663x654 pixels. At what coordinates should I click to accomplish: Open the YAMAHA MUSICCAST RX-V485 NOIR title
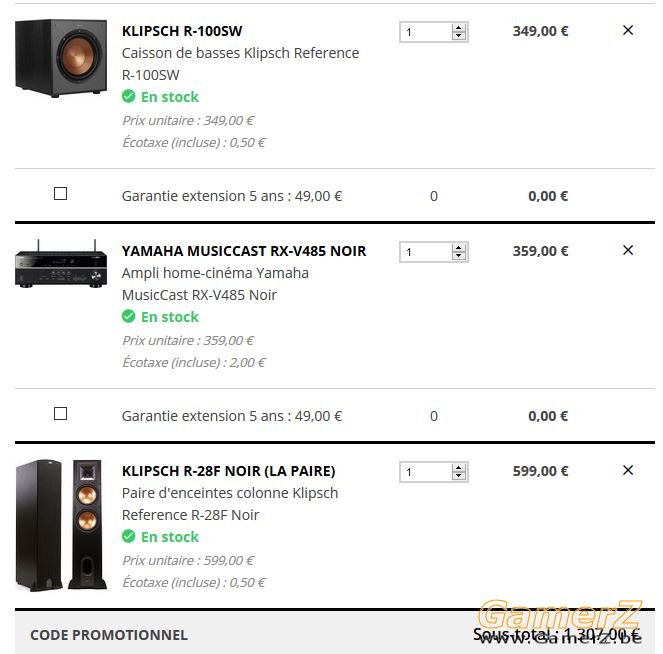244,251
